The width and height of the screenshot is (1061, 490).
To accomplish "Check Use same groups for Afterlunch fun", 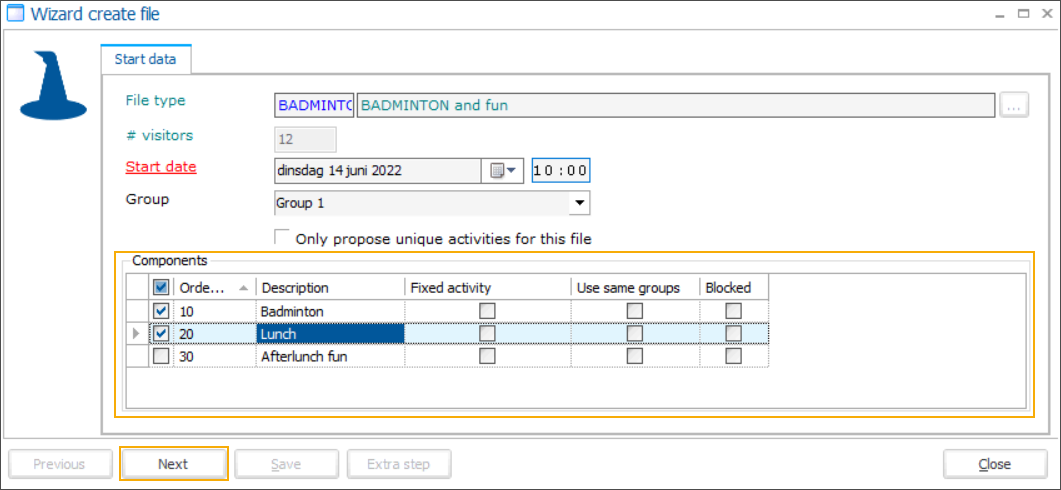I will [635, 356].
